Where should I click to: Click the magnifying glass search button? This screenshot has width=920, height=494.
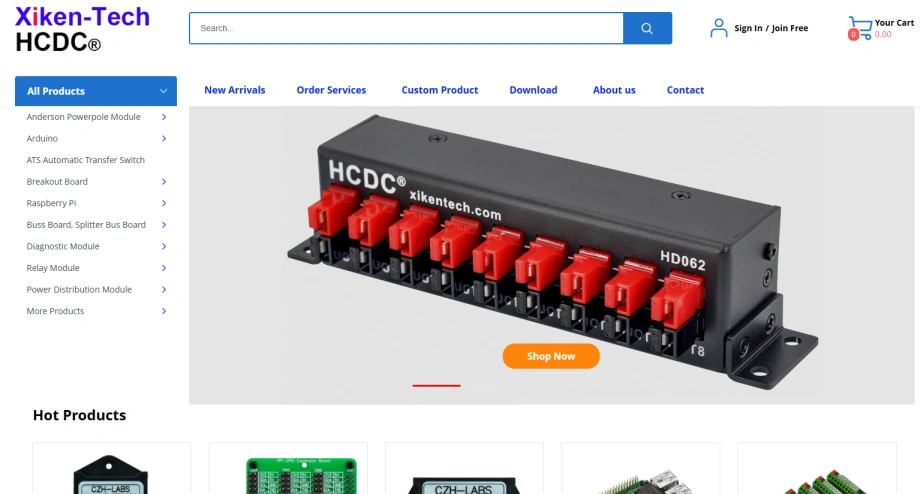click(647, 28)
